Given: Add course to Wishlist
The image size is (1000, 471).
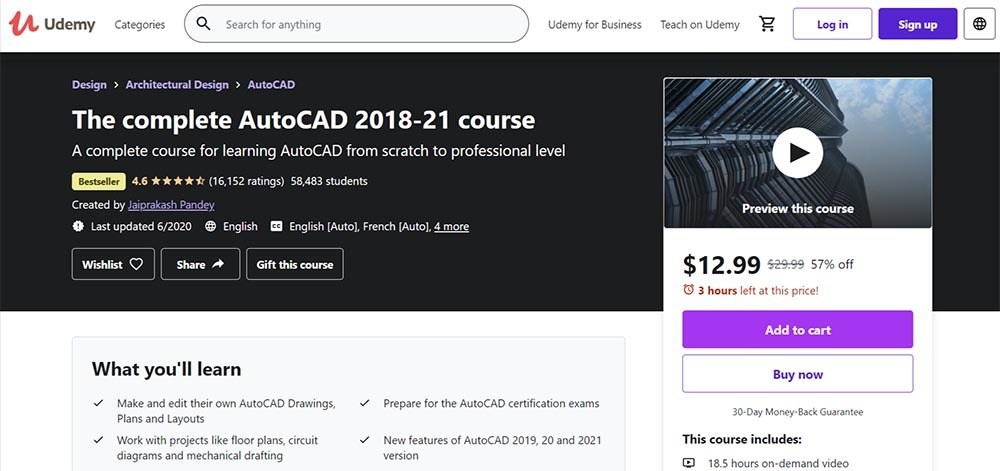Looking at the screenshot, I should (114, 264).
